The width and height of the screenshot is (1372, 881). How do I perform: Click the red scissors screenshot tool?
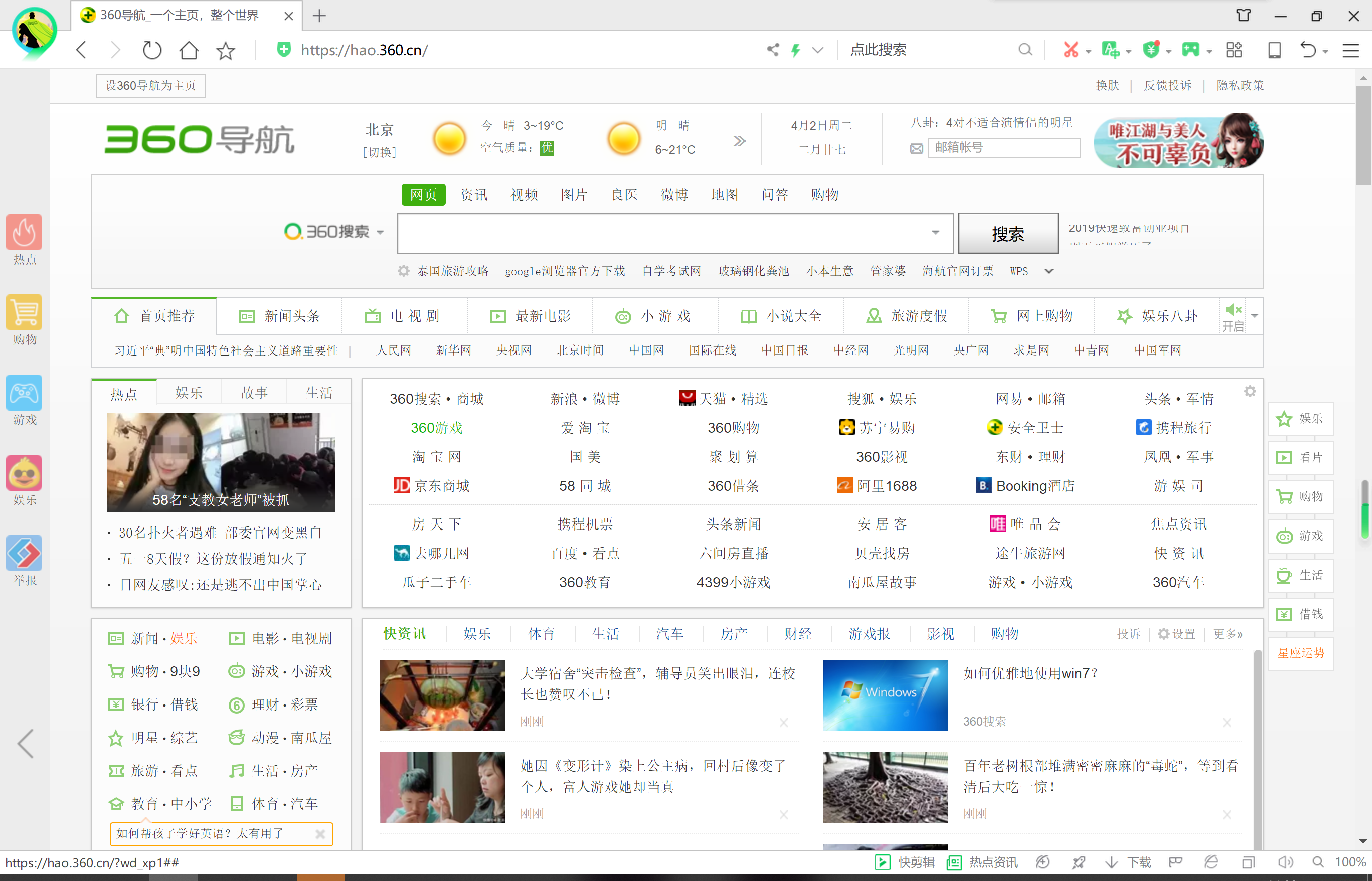pos(1071,50)
